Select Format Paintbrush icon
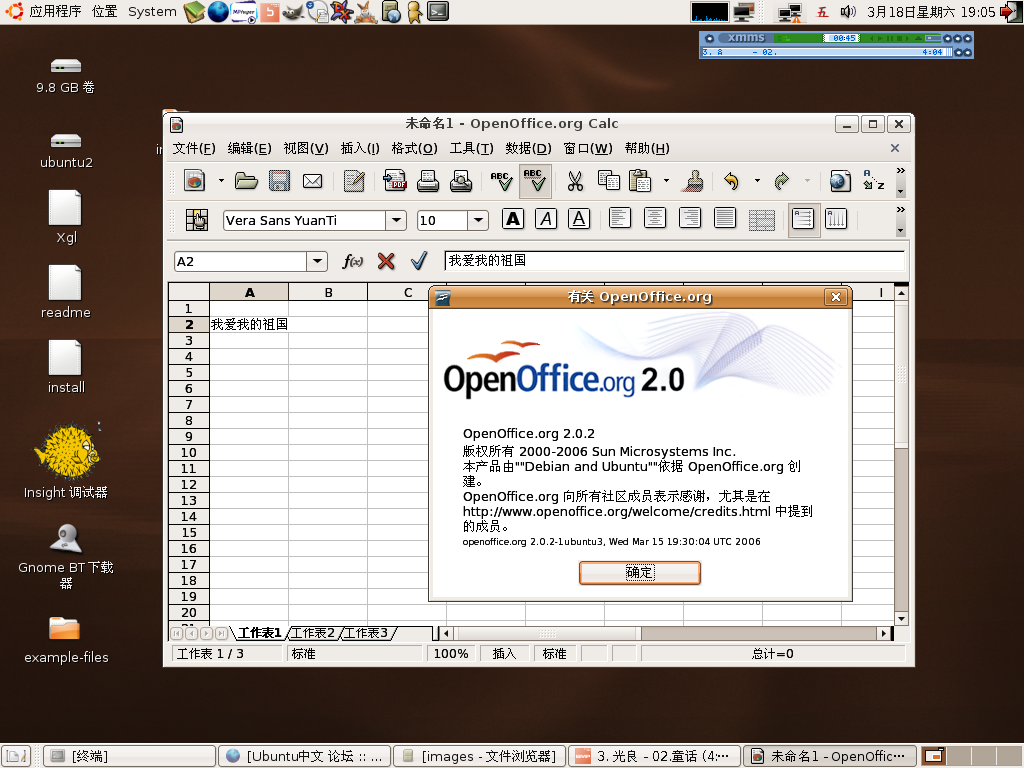Screen dimensions: 1024x768 click(x=694, y=181)
